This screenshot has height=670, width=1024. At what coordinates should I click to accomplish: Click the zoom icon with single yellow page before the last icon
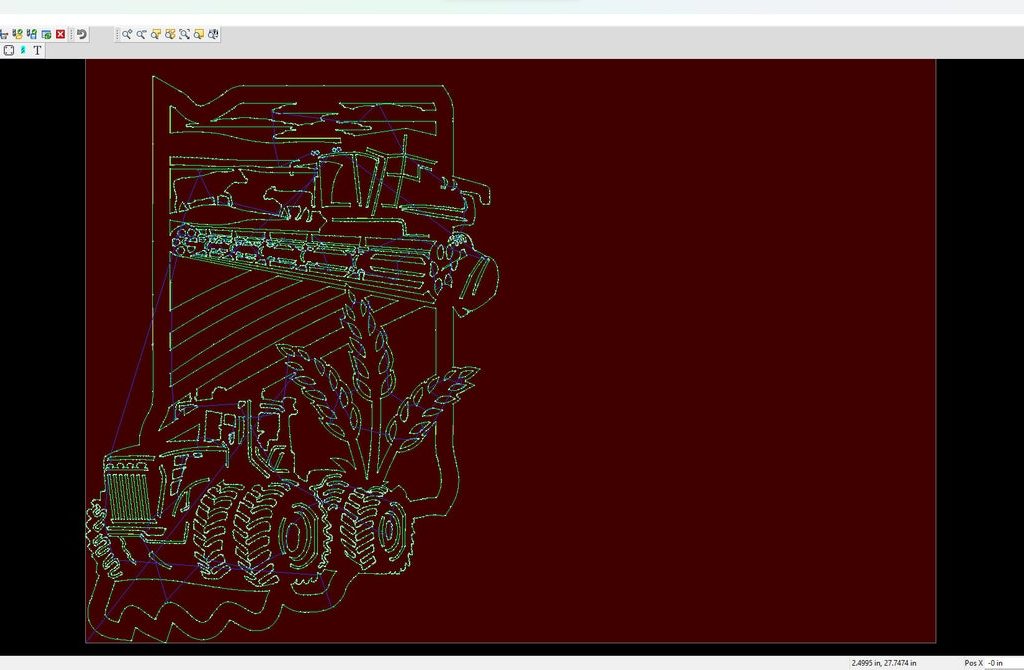point(200,34)
